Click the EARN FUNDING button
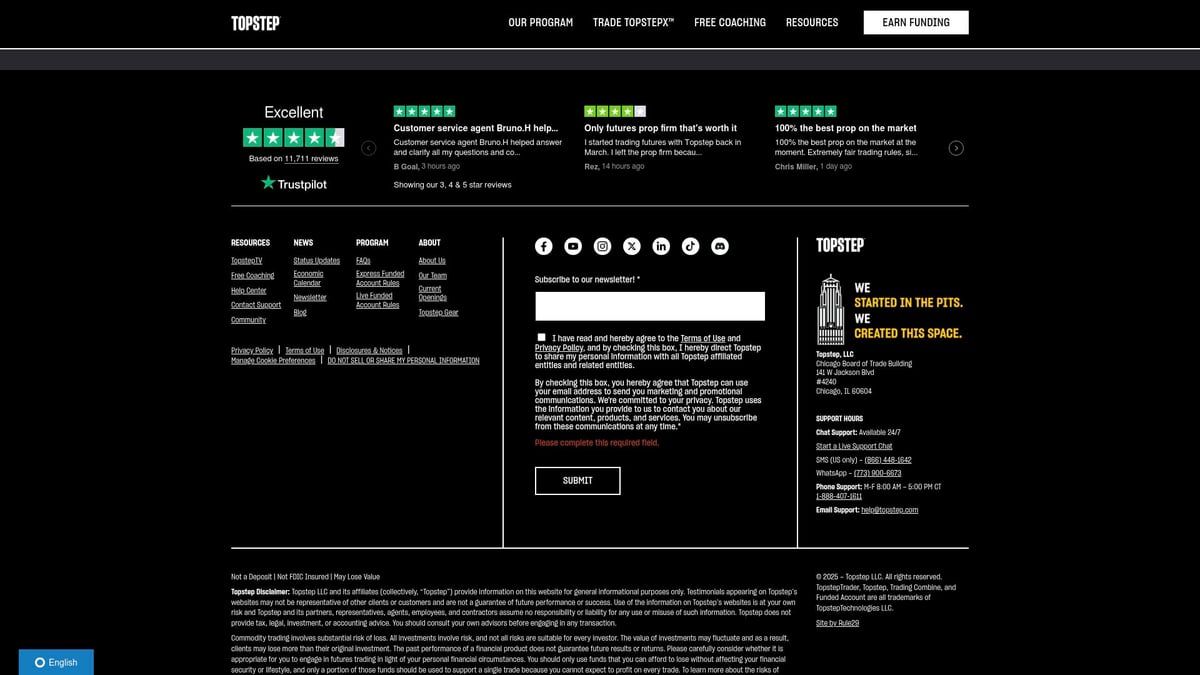This screenshot has width=1200, height=675. (x=915, y=22)
